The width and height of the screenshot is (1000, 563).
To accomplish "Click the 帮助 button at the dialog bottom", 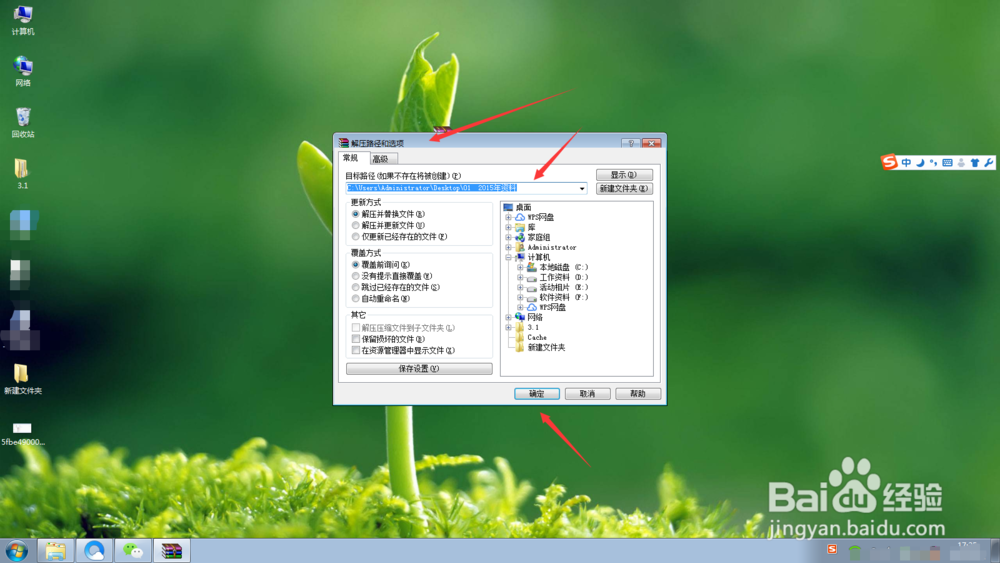I will tap(638, 394).
